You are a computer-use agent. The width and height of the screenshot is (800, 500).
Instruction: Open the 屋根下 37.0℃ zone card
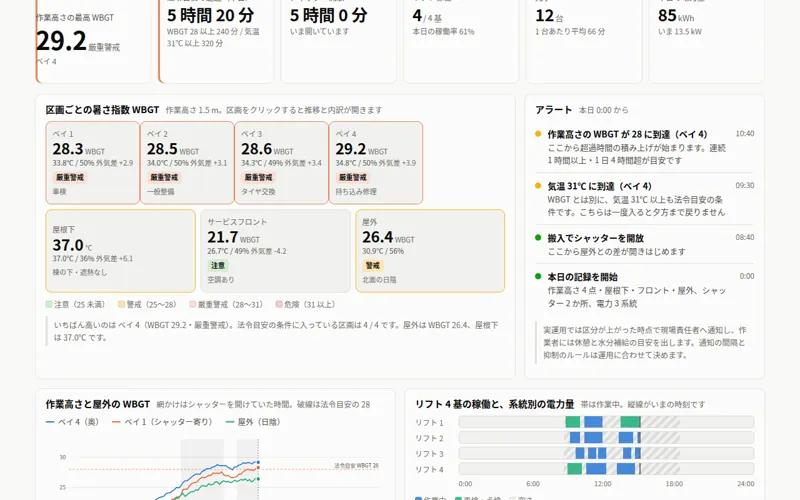(120, 251)
